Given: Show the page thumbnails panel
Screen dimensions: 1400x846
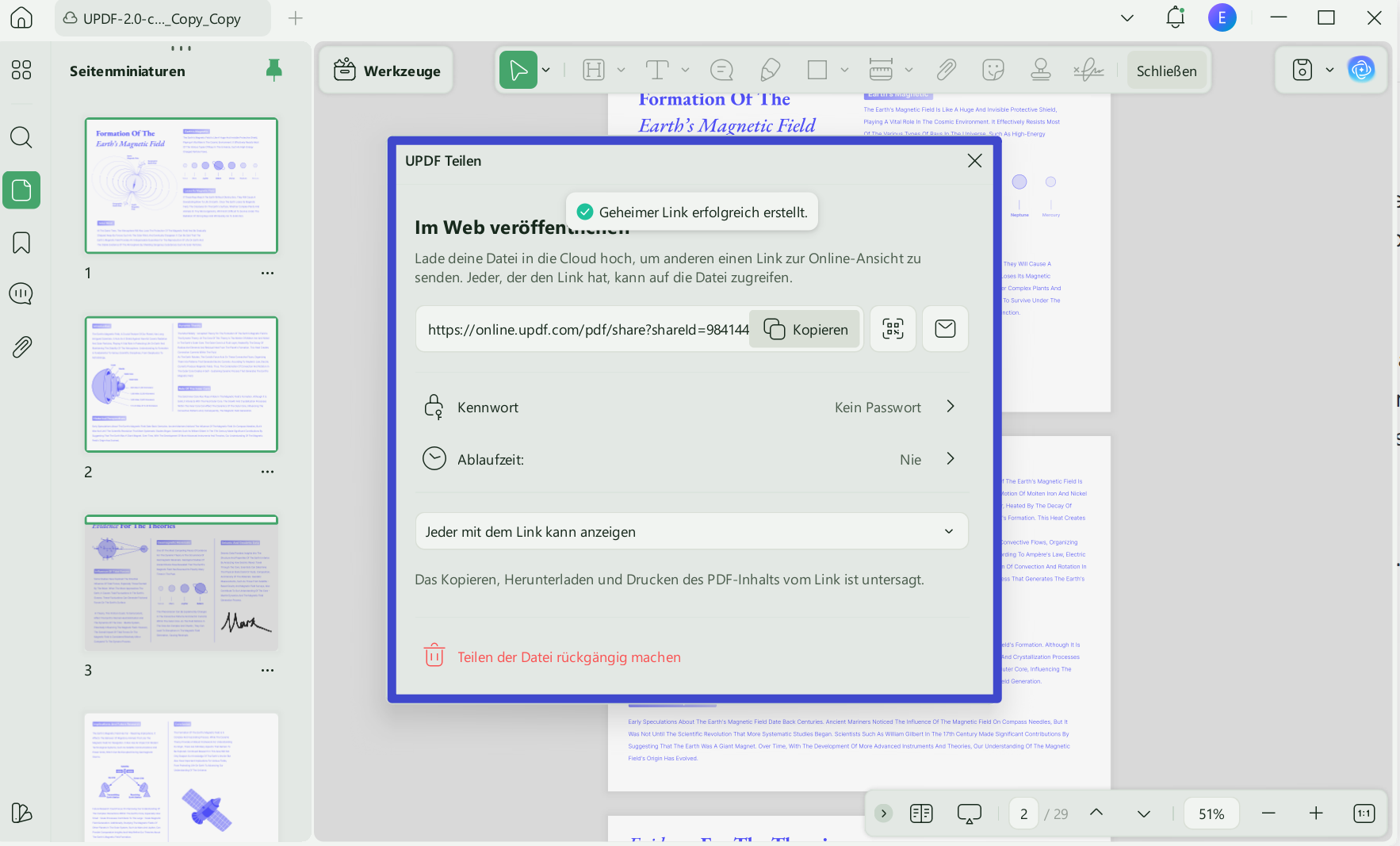Looking at the screenshot, I should pyautogui.click(x=21, y=190).
